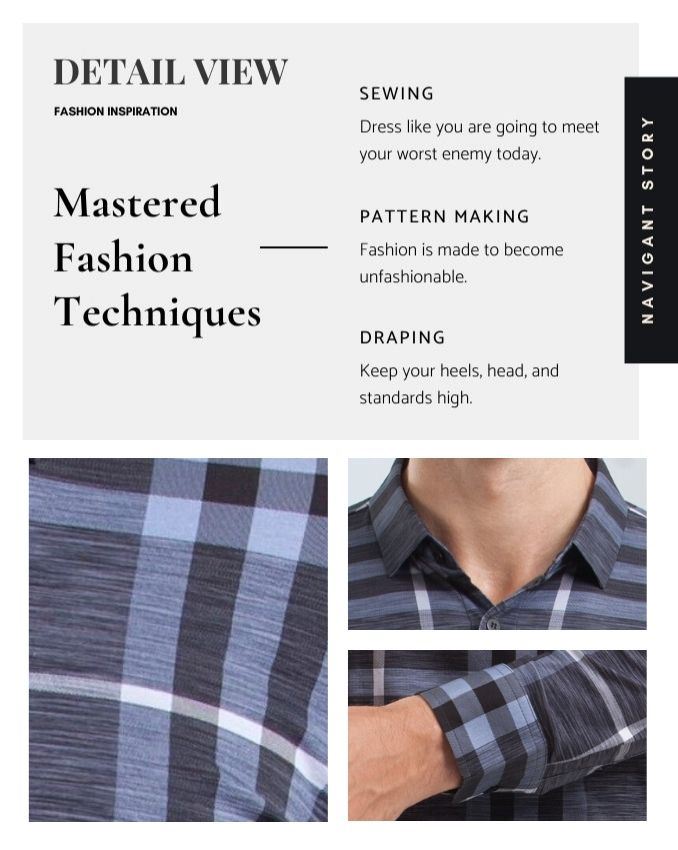Select the DRAPING section heading
The height and width of the screenshot is (850, 678).
402,337
